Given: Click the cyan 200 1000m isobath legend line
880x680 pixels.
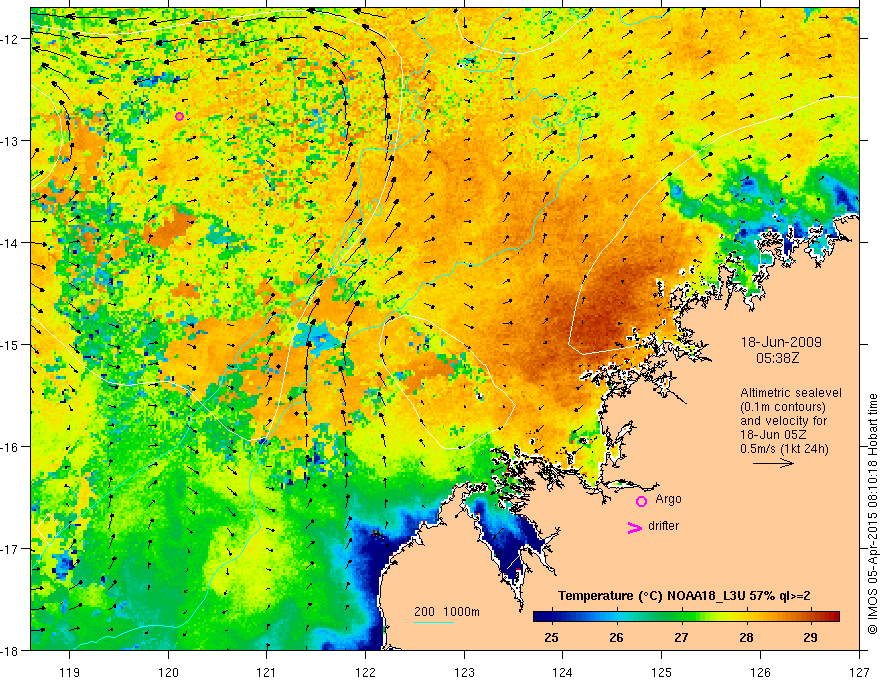Looking at the screenshot, I should pos(434,622).
